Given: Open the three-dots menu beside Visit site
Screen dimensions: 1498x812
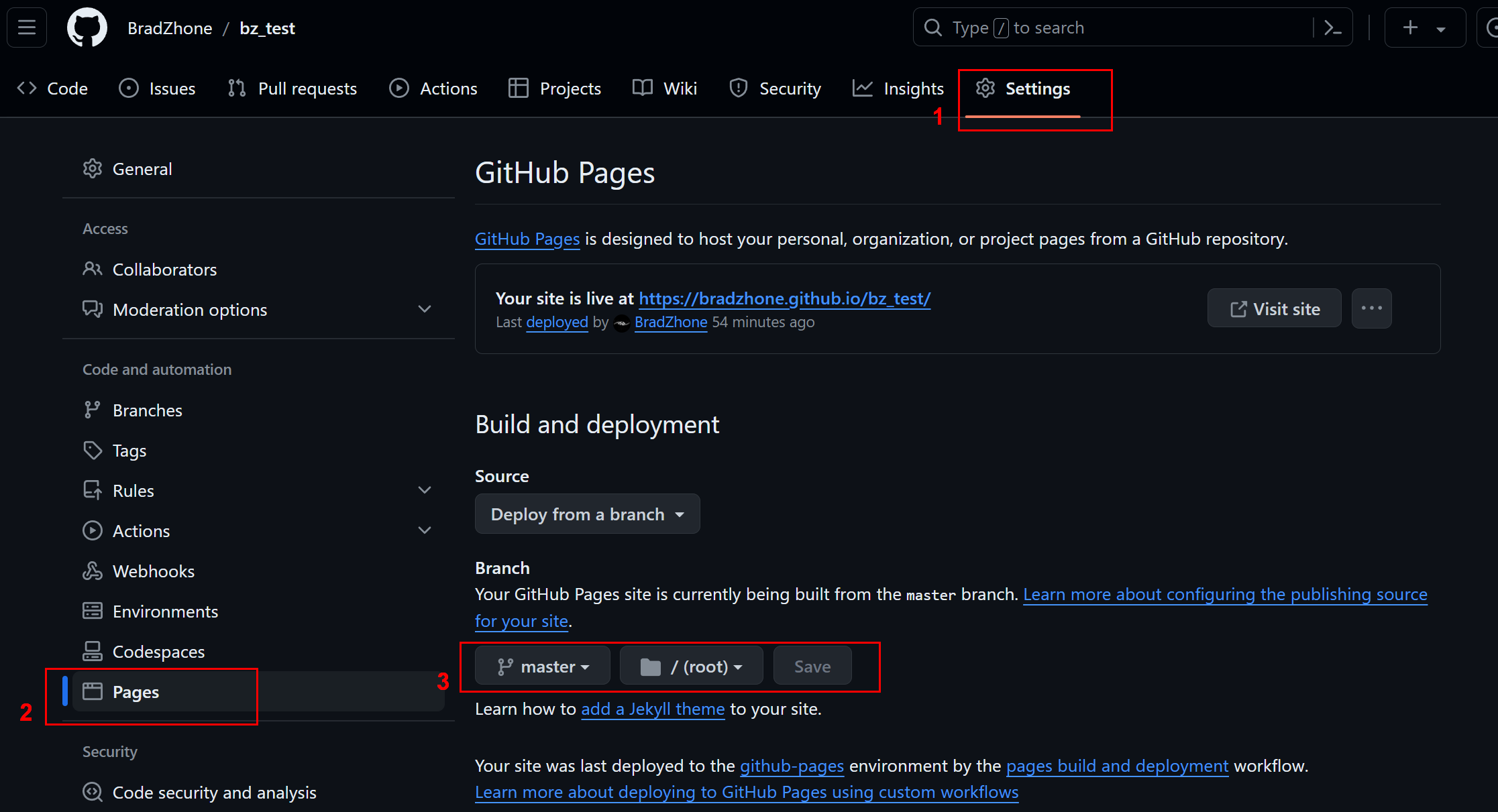Looking at the screenshot, I should (x=1371, y=308).
